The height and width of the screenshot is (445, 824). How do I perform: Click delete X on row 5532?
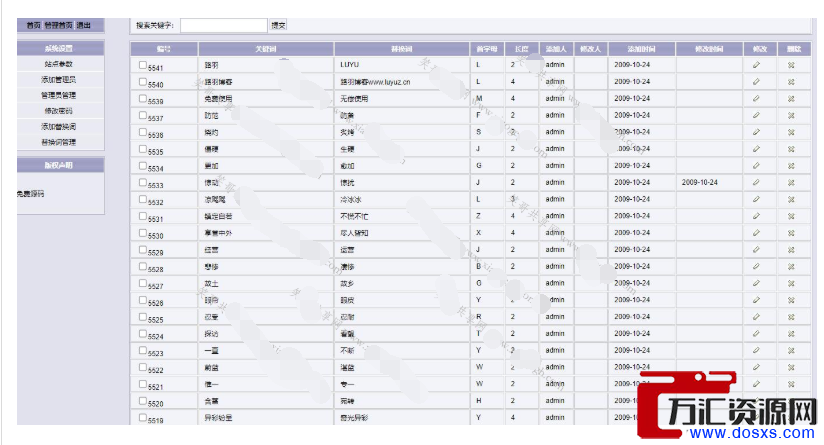(x=791, y=200)
